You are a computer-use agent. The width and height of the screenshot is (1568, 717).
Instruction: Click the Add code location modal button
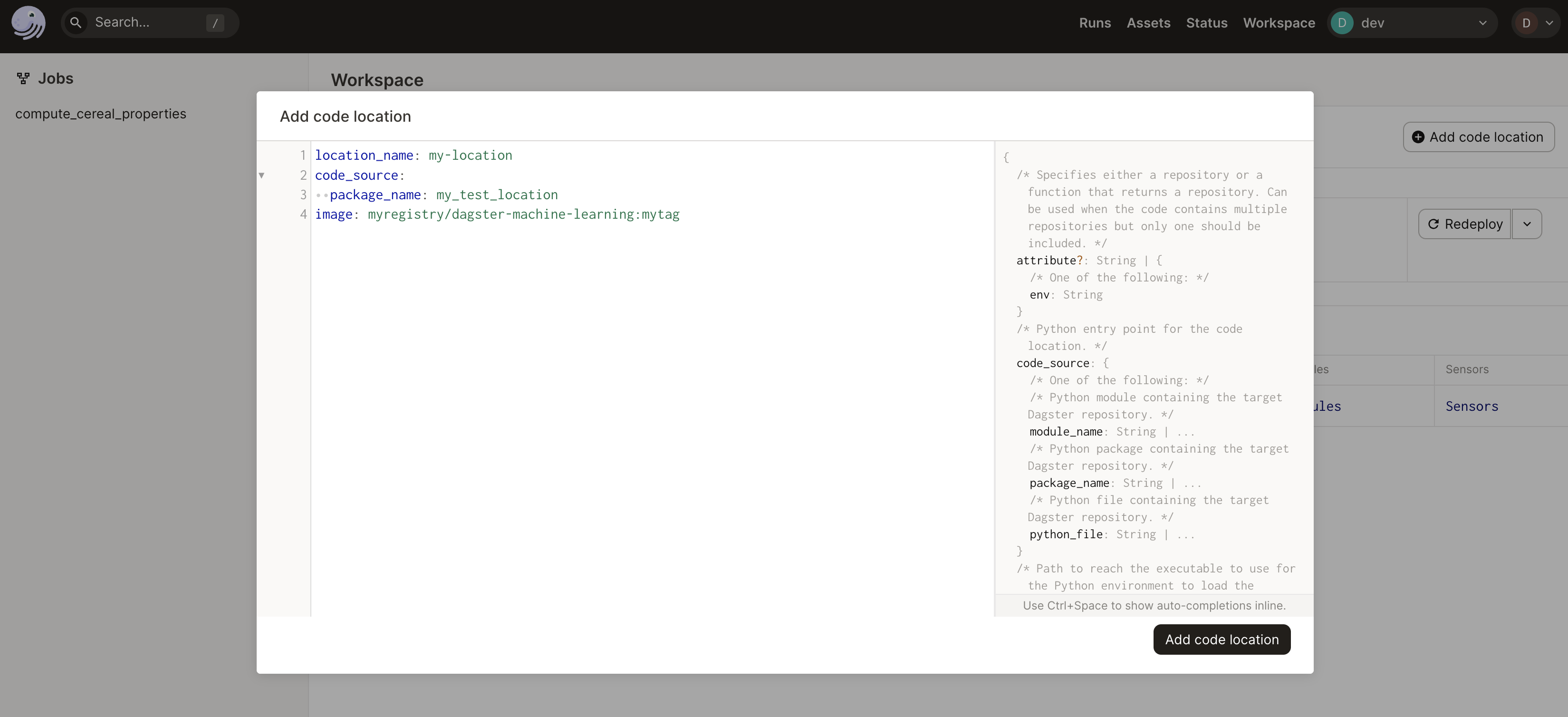coord(1221,639)
